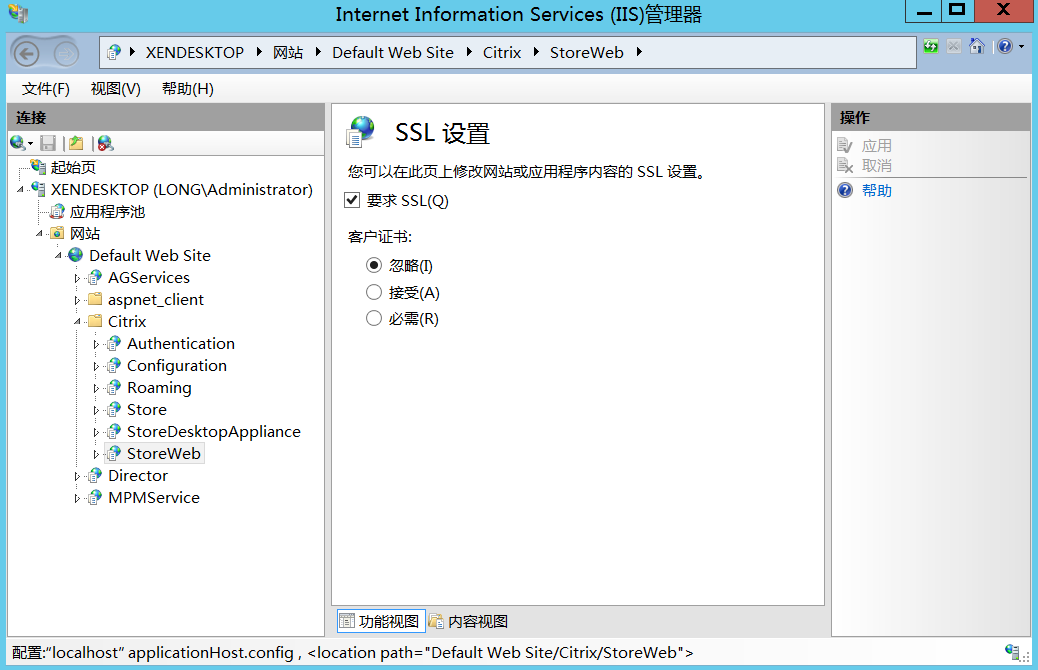The height and width of the screenshot is (670, 1038).
Task: Click the Forward navigation arrow
Action: 66,54
